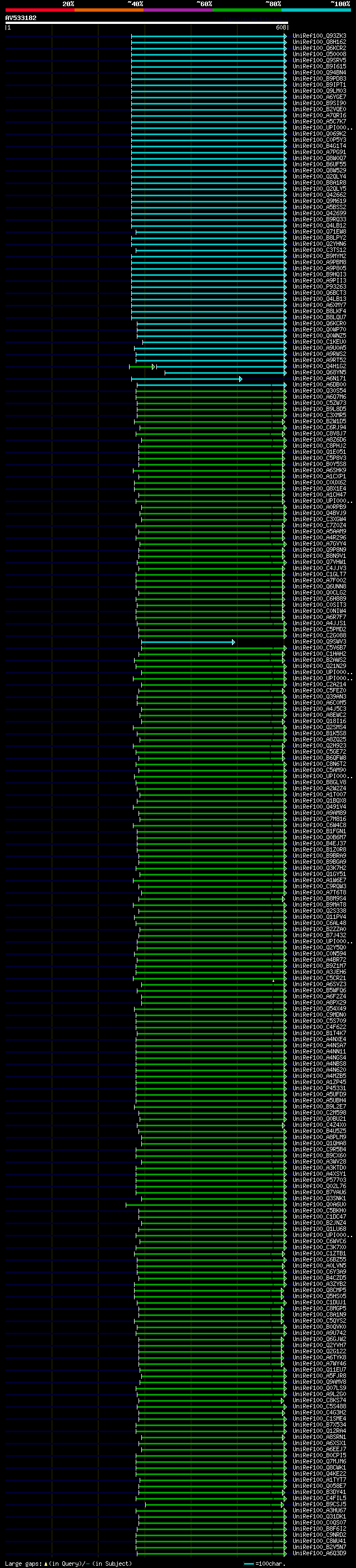Open hit UniRef100_O50008
This screenshot has width=356, height=1568.
319,54
